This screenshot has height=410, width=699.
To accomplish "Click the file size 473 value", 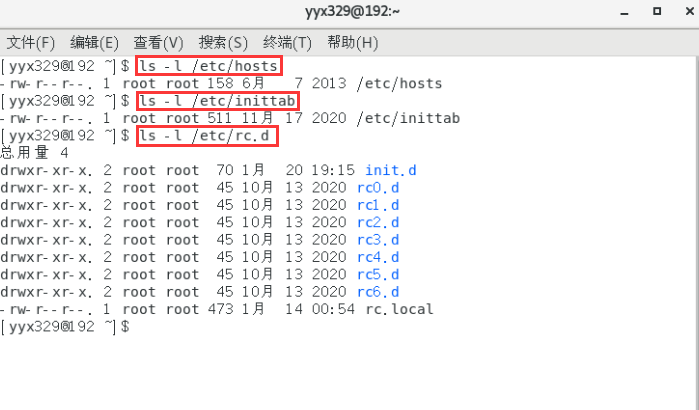I will (221, 309).
